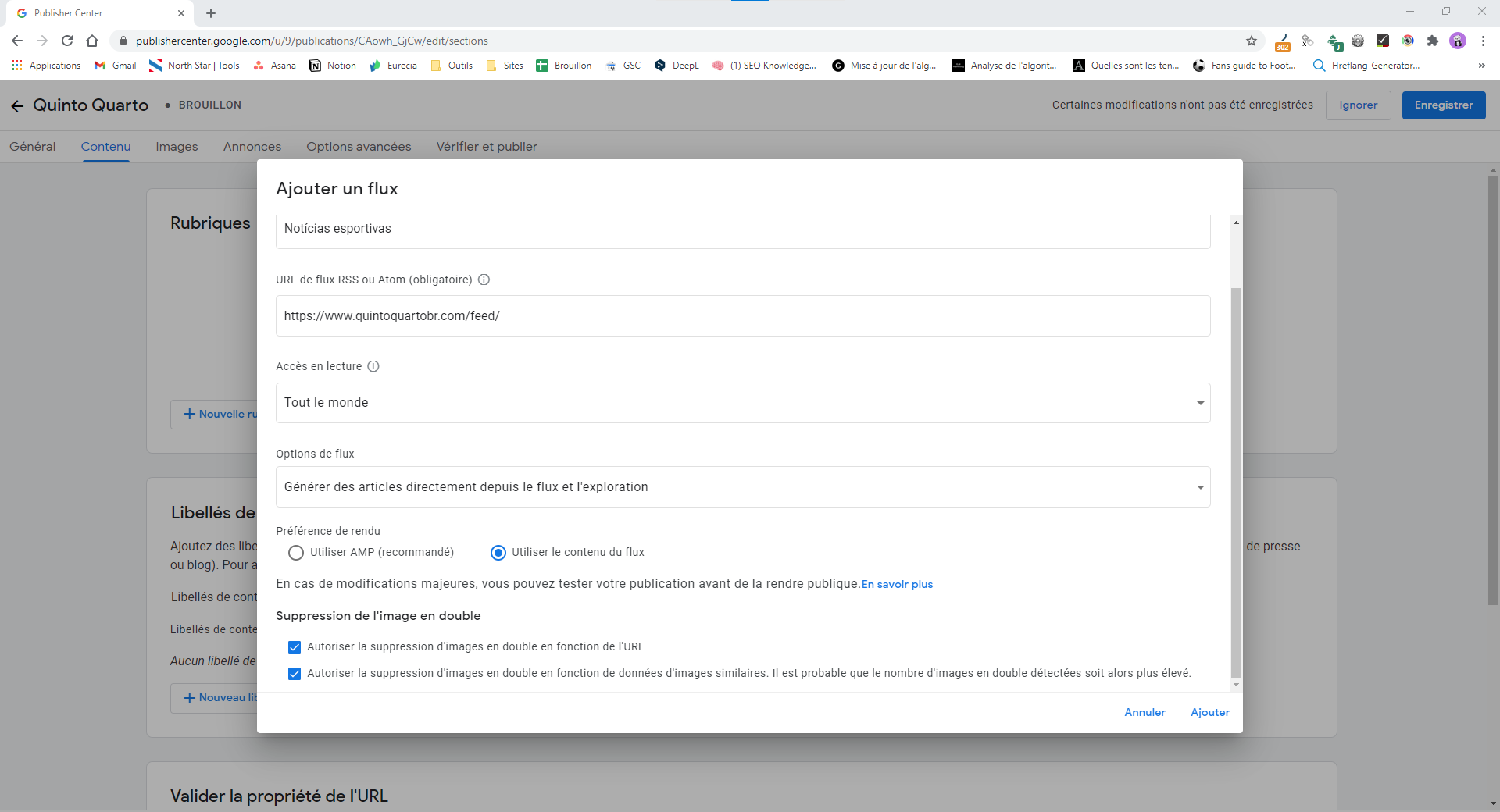Image resolution: width=1500 pixels, height=812 pixels.
Task: Open the En savoir plus link
Action: [x=897, y=585]
